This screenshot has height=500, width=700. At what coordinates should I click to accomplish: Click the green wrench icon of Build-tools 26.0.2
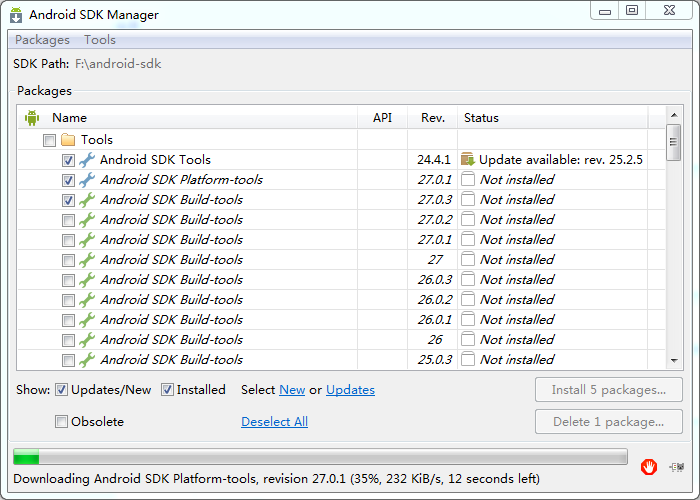[87, 300]
